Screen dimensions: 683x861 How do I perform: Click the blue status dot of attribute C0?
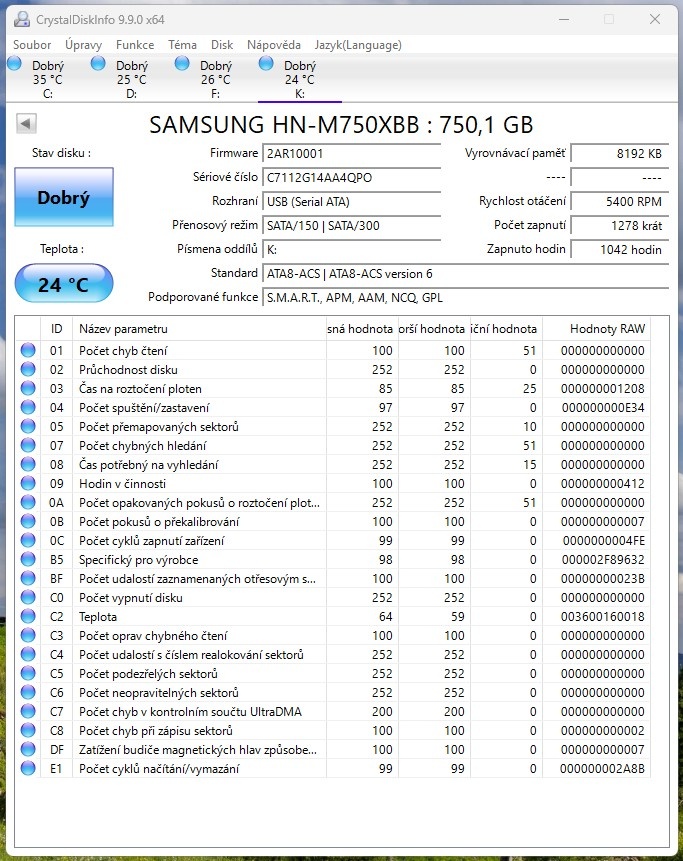tap(28, 597)
